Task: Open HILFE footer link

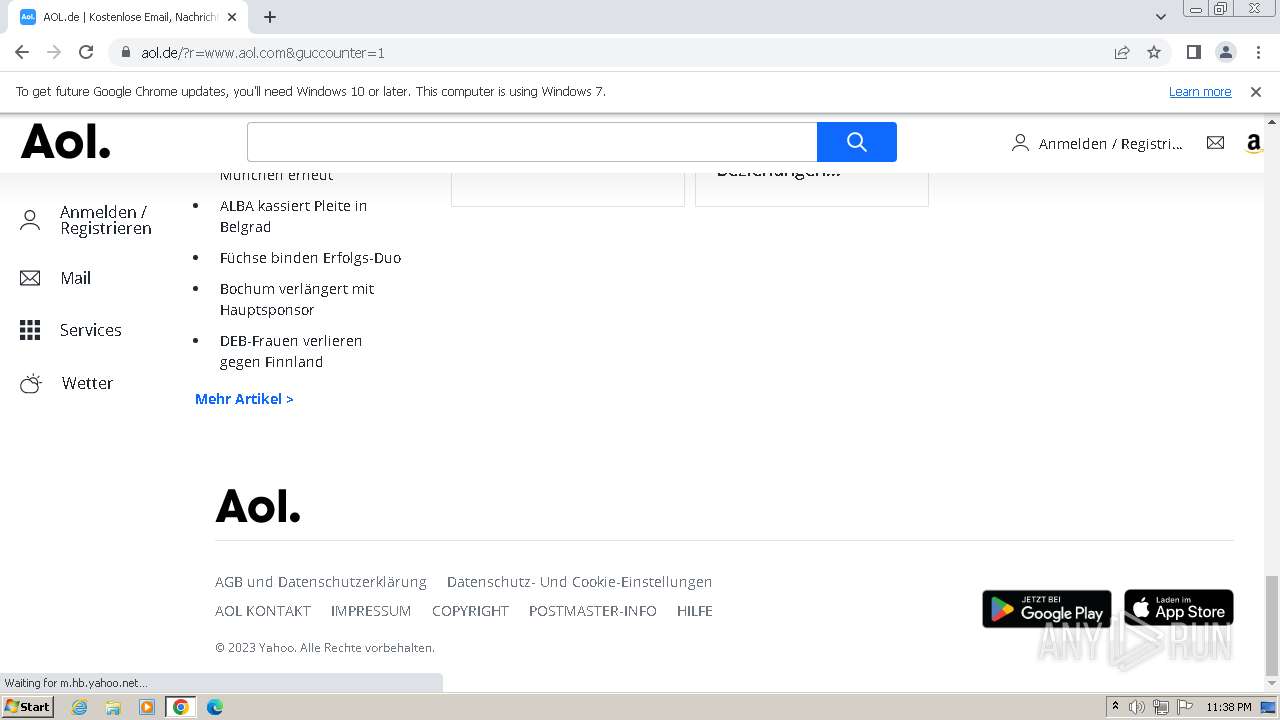Action: [695, 611]
